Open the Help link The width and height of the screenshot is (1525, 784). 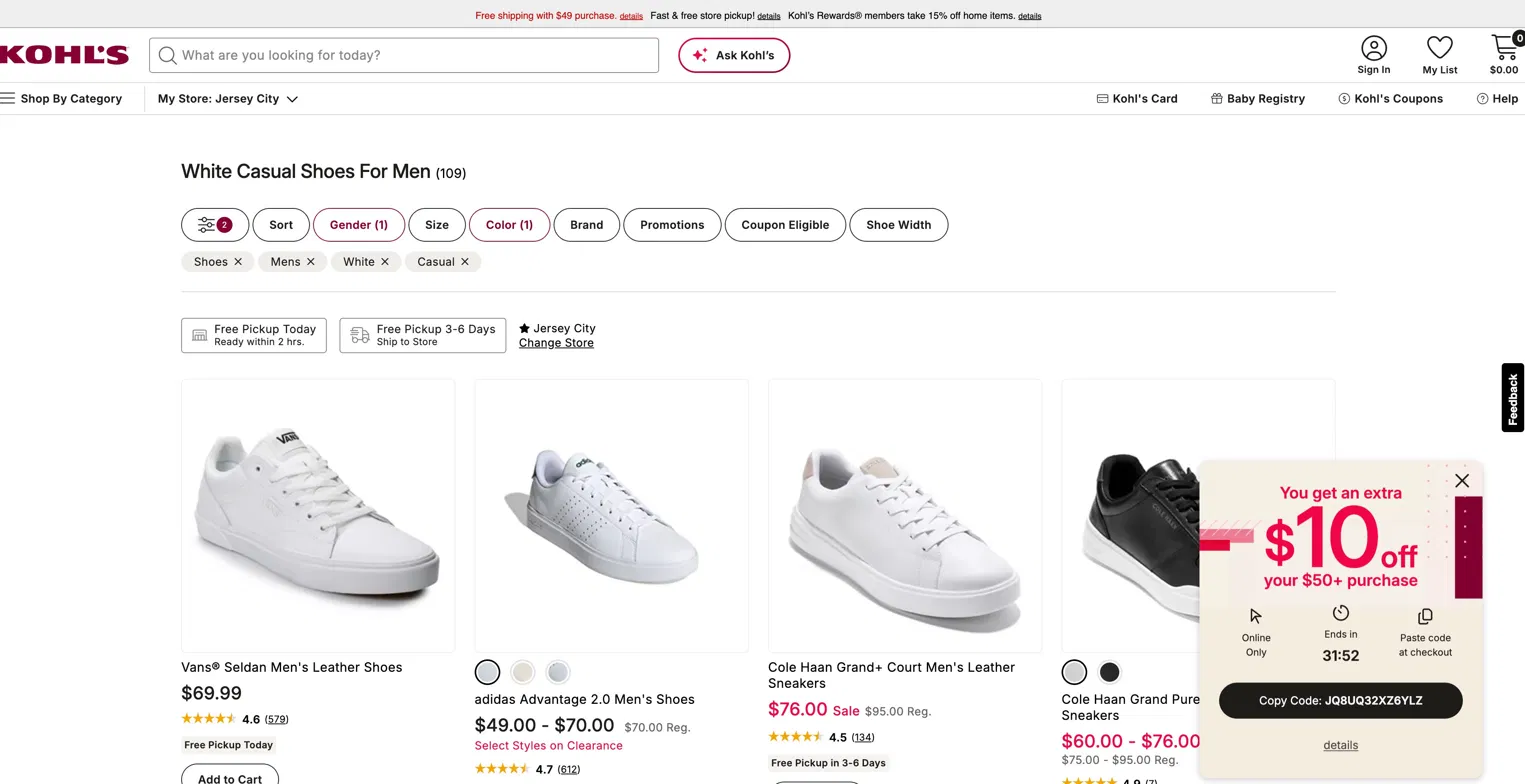click(1497, 98)
